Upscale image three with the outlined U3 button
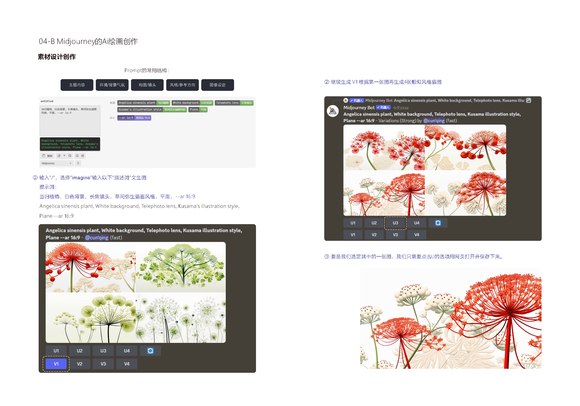Viewport: 580px width, 406px height. coord(395,223)
